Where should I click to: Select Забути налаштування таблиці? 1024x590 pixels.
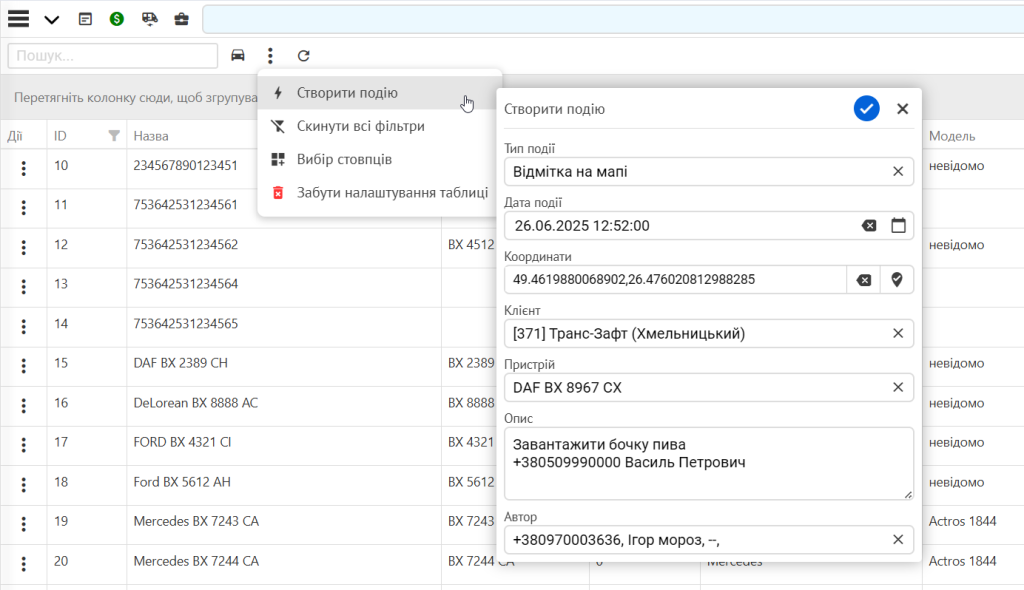pyautogui.click(x=379, y=193)
